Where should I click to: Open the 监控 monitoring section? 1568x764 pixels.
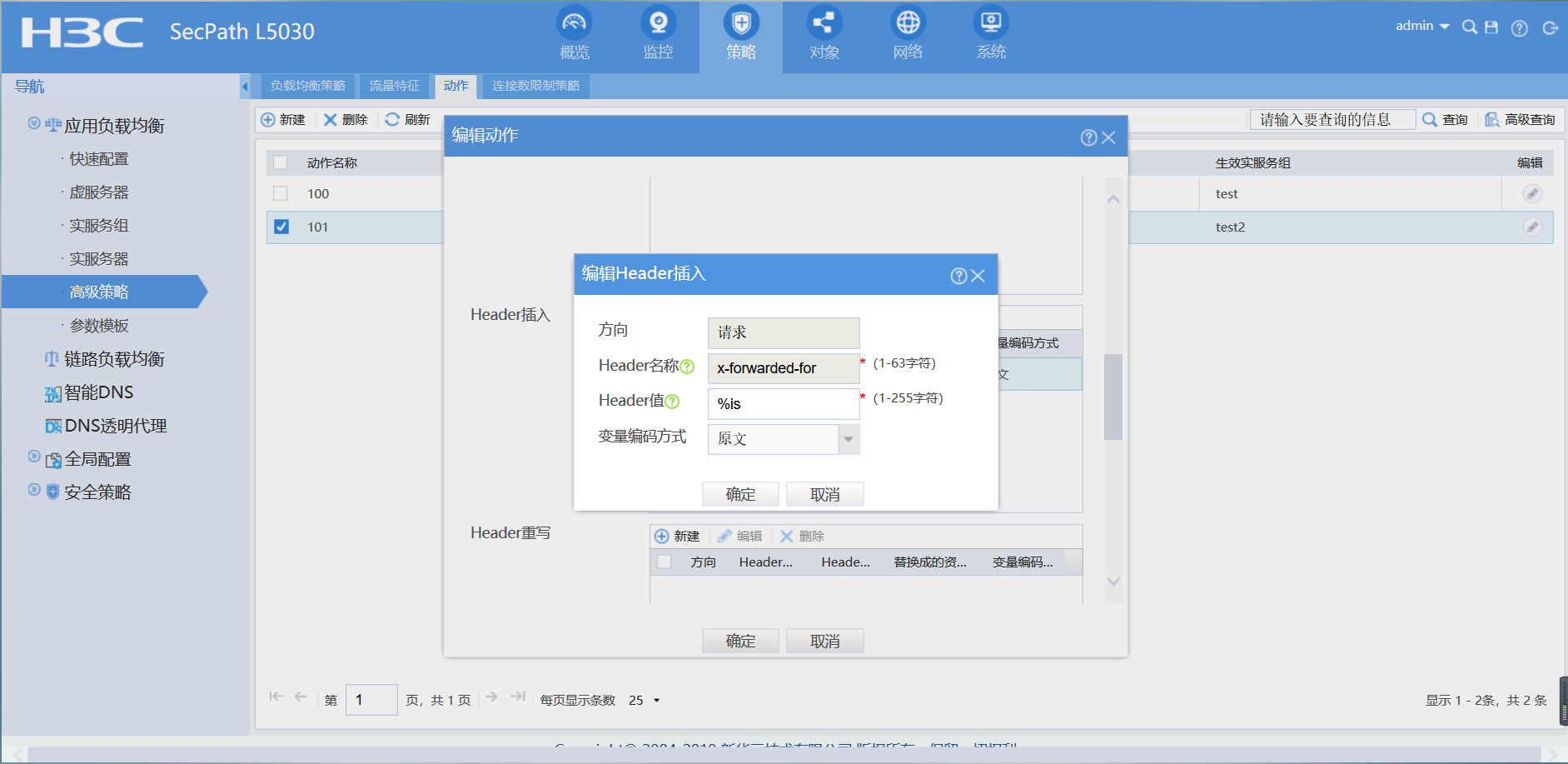658,34
